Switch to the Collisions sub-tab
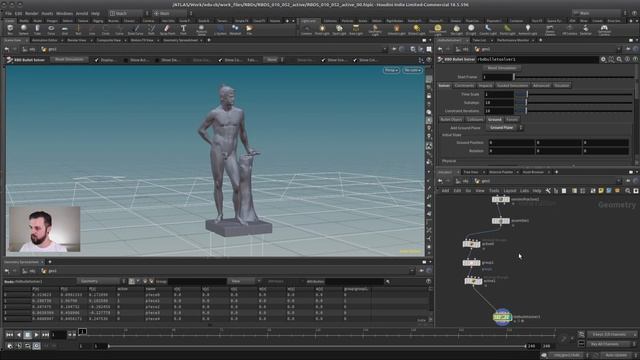The width and height of the screenshot is (640, 360). (x=475, y=120)
